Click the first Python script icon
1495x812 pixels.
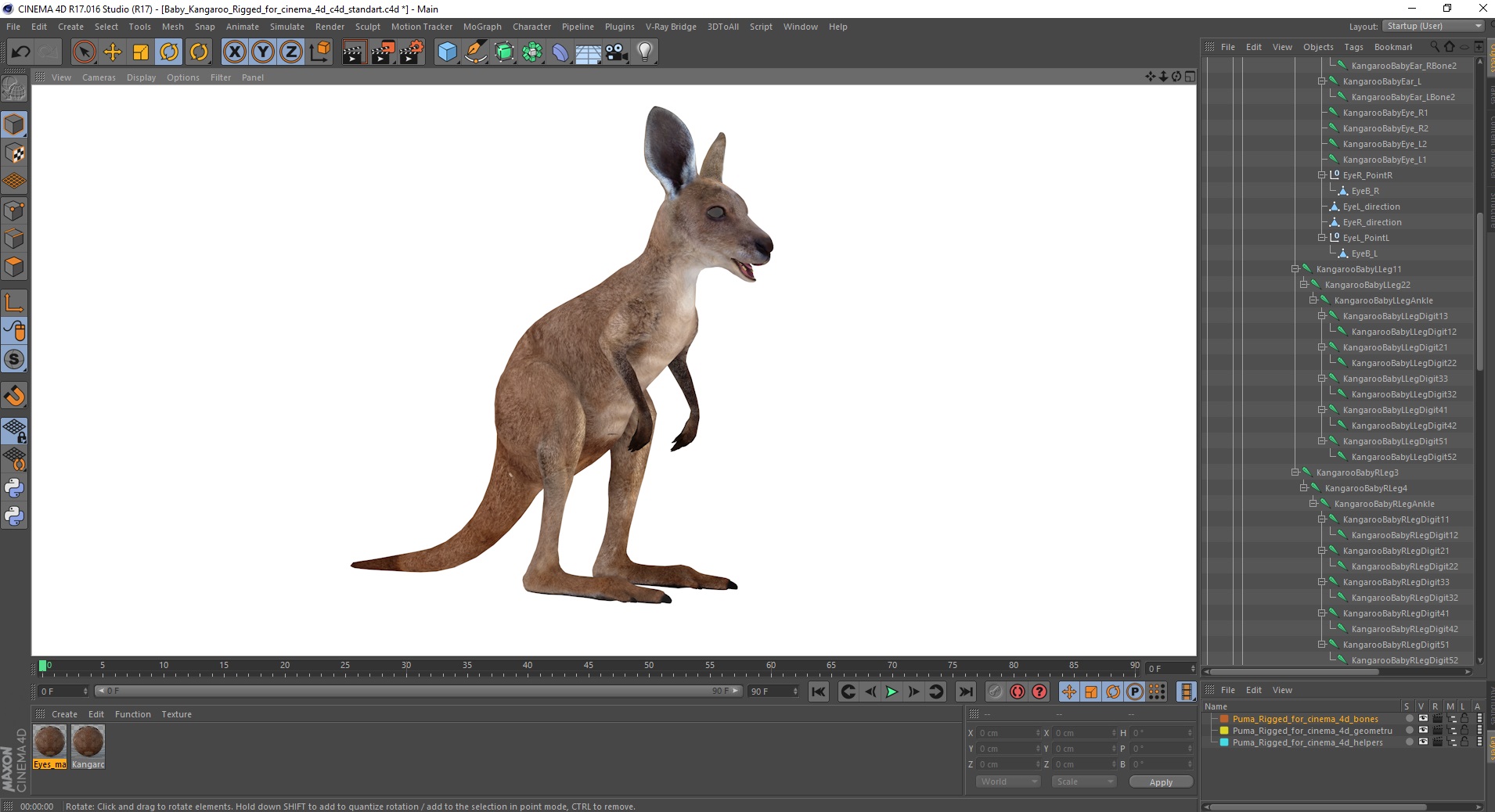pyautogui.click(x=14, y=488)
